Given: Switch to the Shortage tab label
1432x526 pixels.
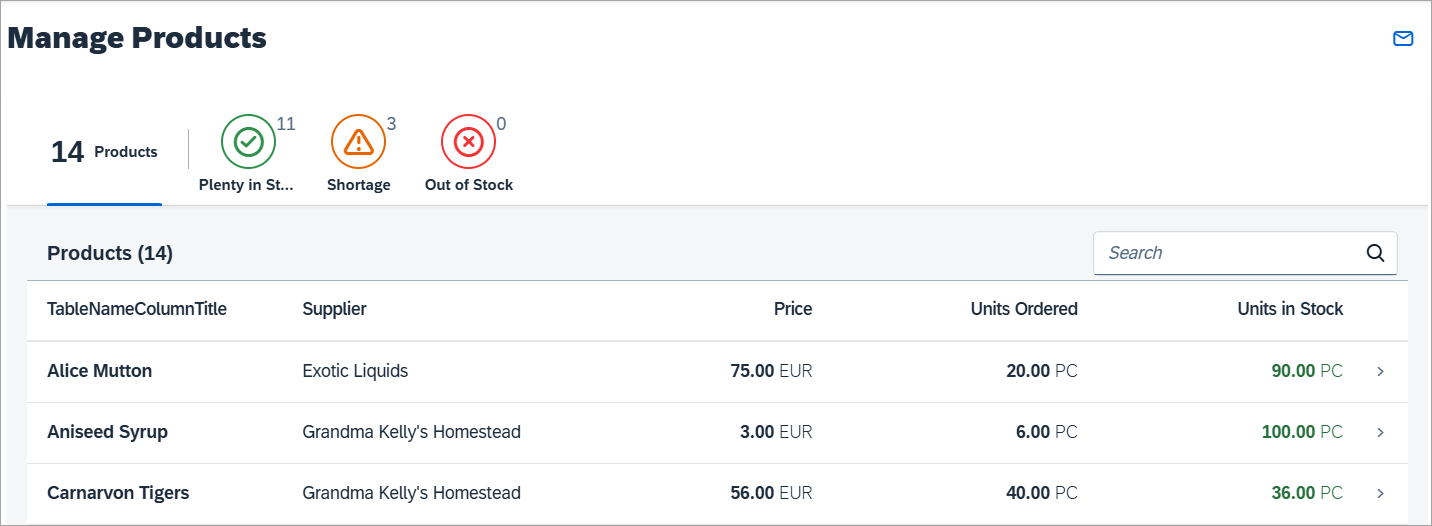Looking at the screenshot, I should pos(359,185).
